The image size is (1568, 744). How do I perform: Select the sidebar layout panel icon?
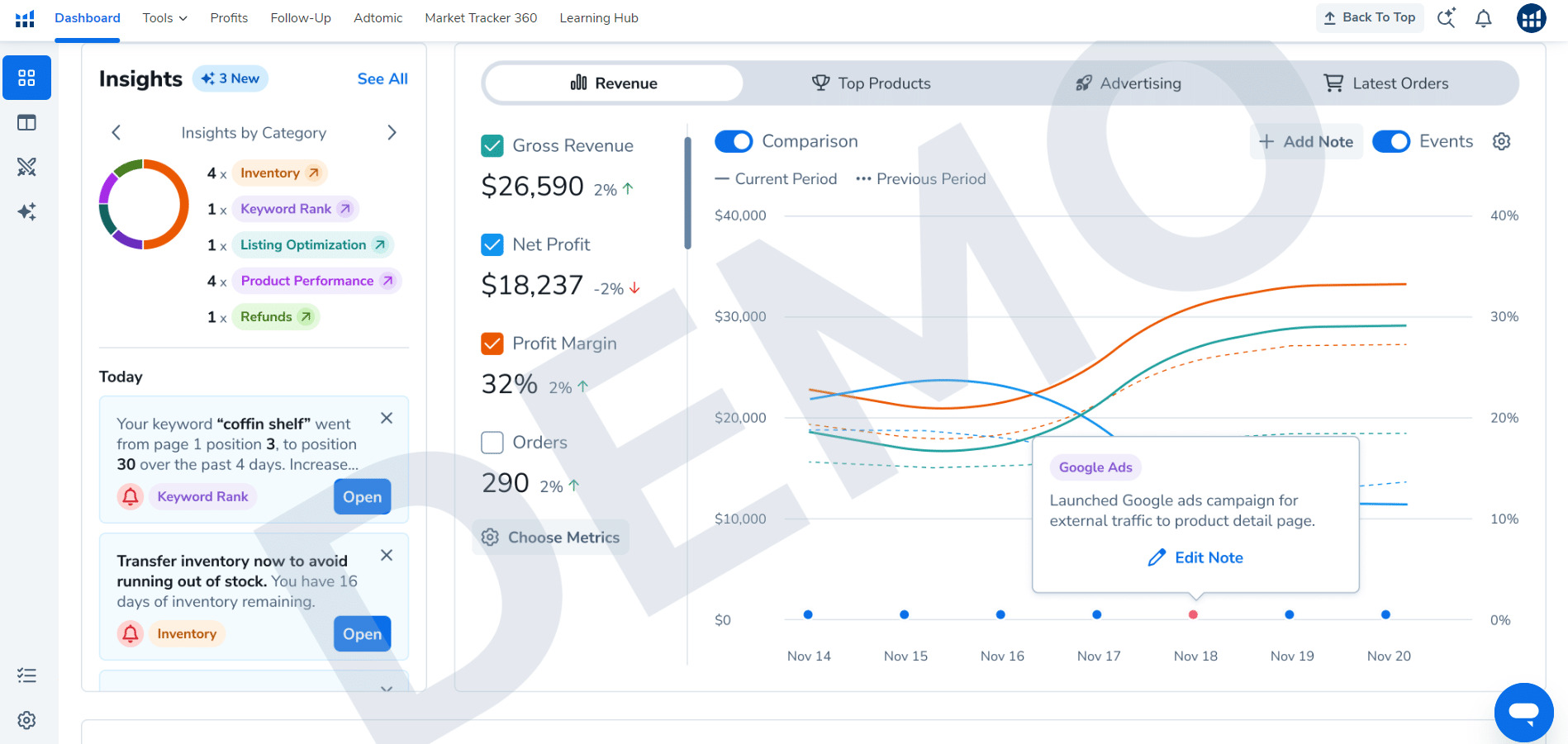(26, 122)
